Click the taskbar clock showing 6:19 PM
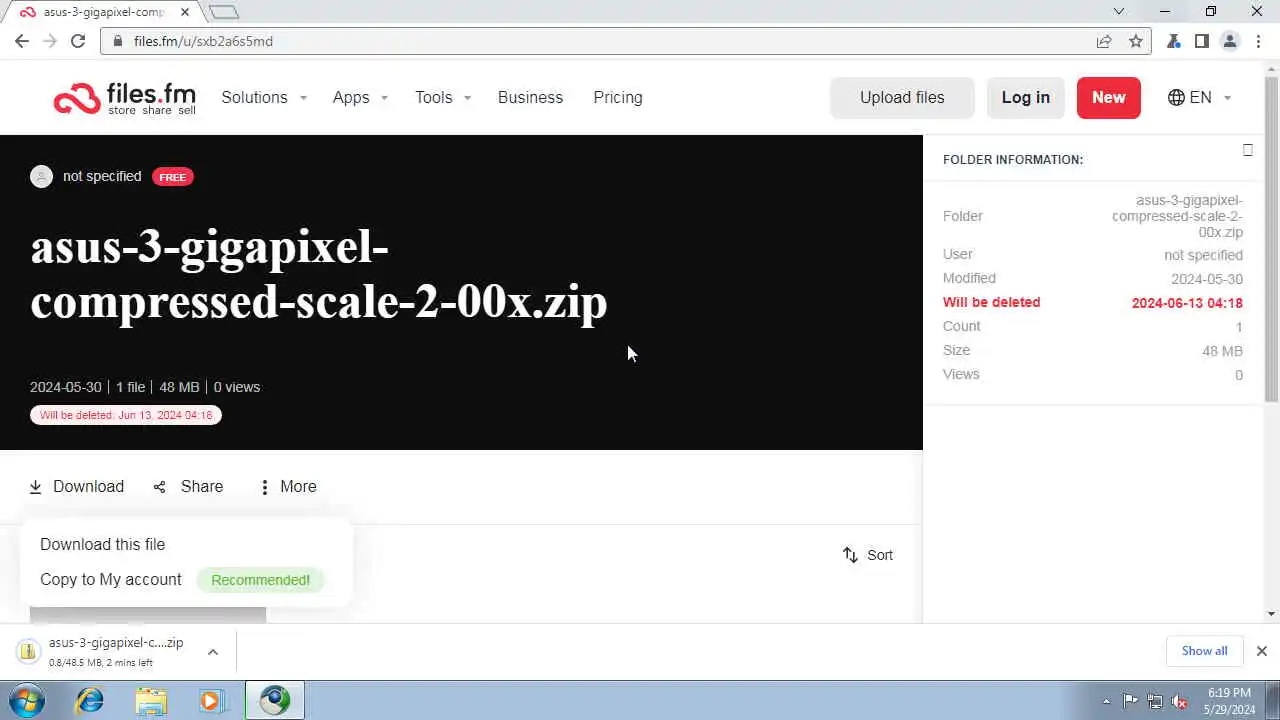The width and height of the screenshot is (1280, 720). click(x=1229, y=701)
